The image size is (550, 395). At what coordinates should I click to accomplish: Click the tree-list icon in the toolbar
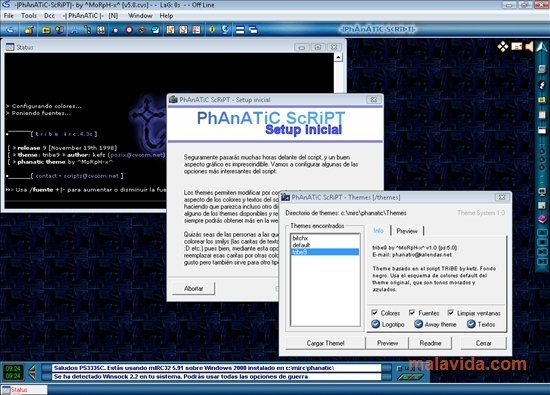click(87, 30)
